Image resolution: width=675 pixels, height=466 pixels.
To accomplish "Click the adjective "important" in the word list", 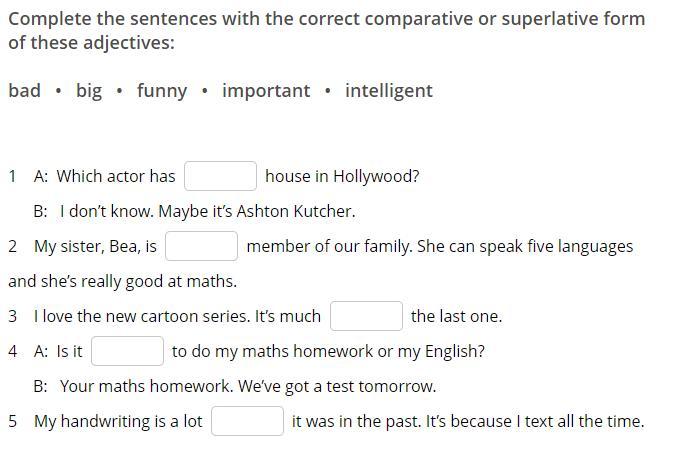I will pyautogui.click(x=266, y=91).
